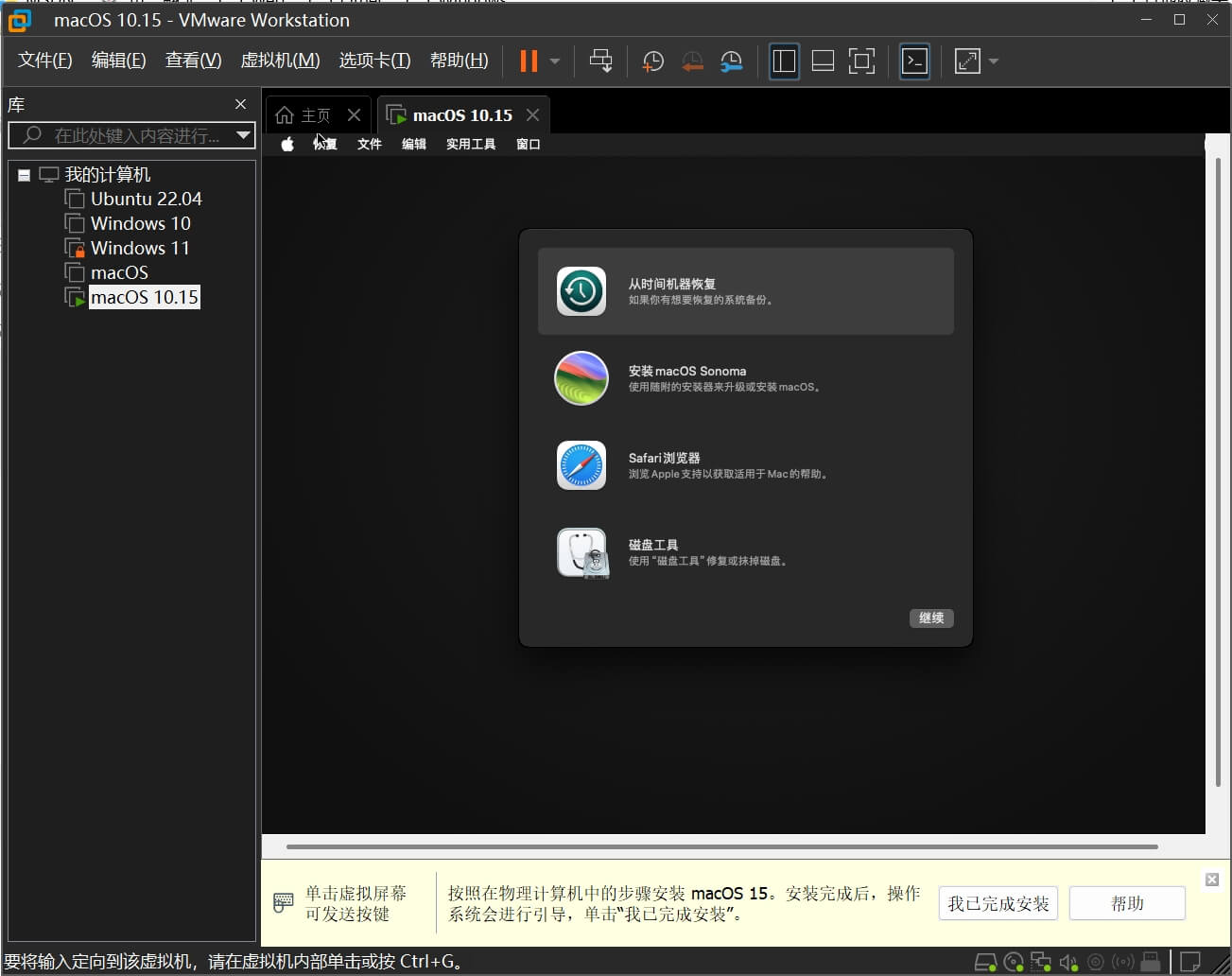The width and height of the screenshot is (1232, 976).
Task: Pause the virtual machine with the orange button
Action: pos(529,61)
